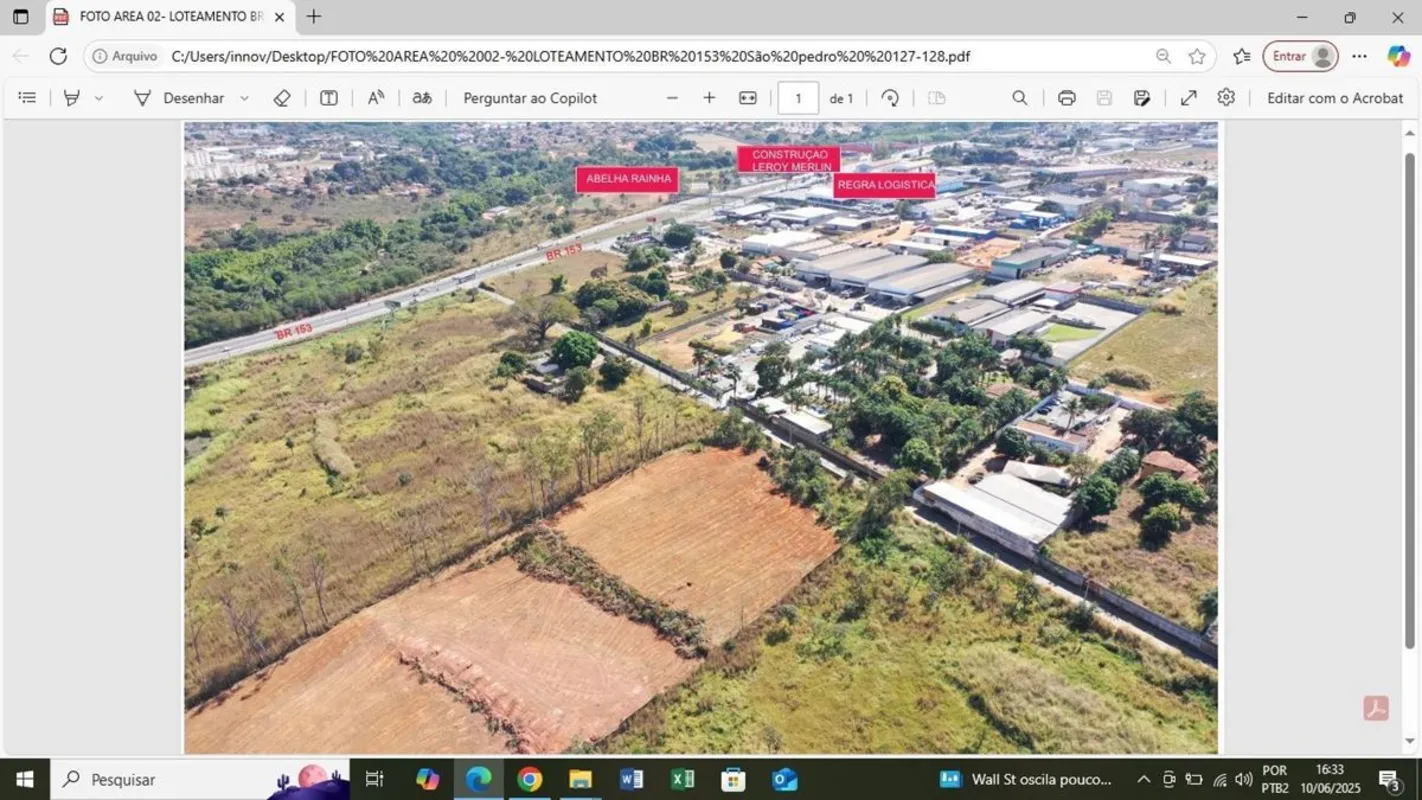This screenshot has height=800, width=1422.
Task: Select the highlight tool
Action: point(72,98)
